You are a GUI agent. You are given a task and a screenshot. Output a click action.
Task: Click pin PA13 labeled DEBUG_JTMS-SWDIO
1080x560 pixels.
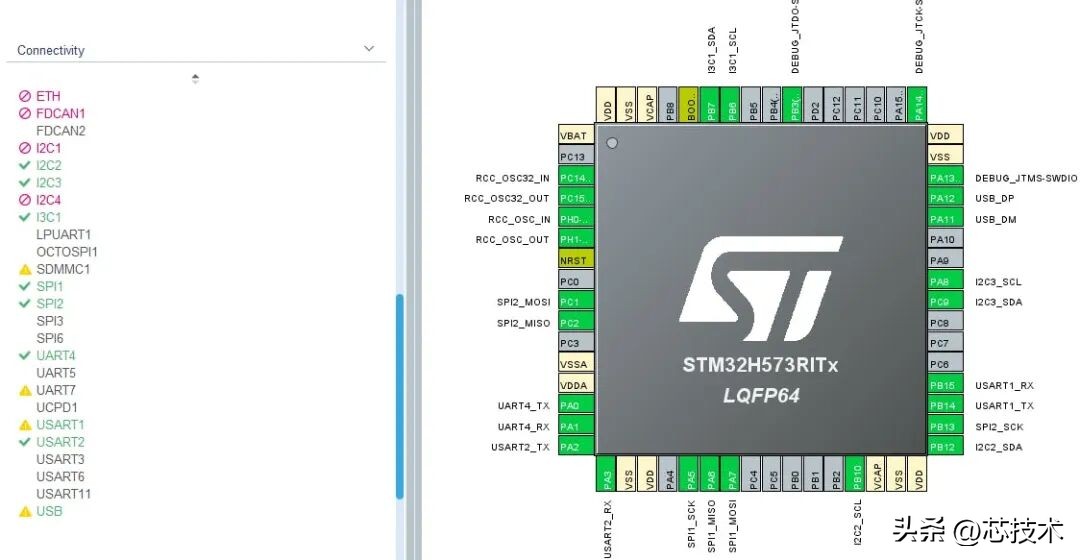click(x=945, y=178)
